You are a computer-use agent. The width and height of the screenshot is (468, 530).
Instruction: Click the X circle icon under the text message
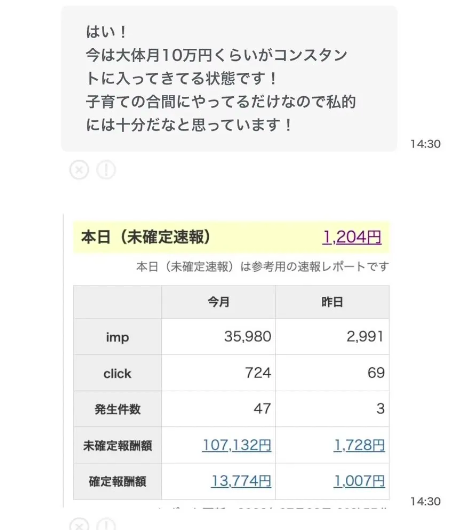(79, 170)
